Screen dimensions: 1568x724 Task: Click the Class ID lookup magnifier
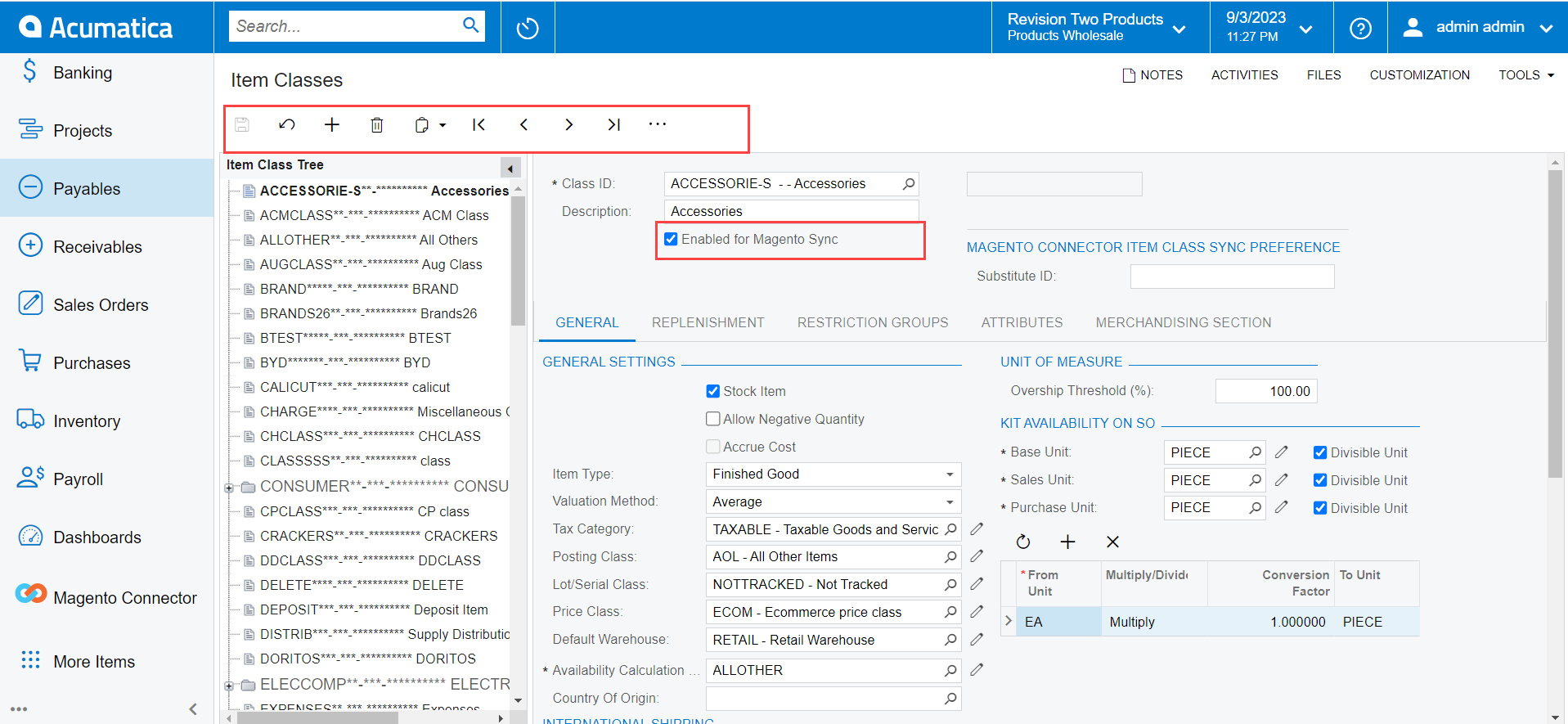(x=909, y=184)
